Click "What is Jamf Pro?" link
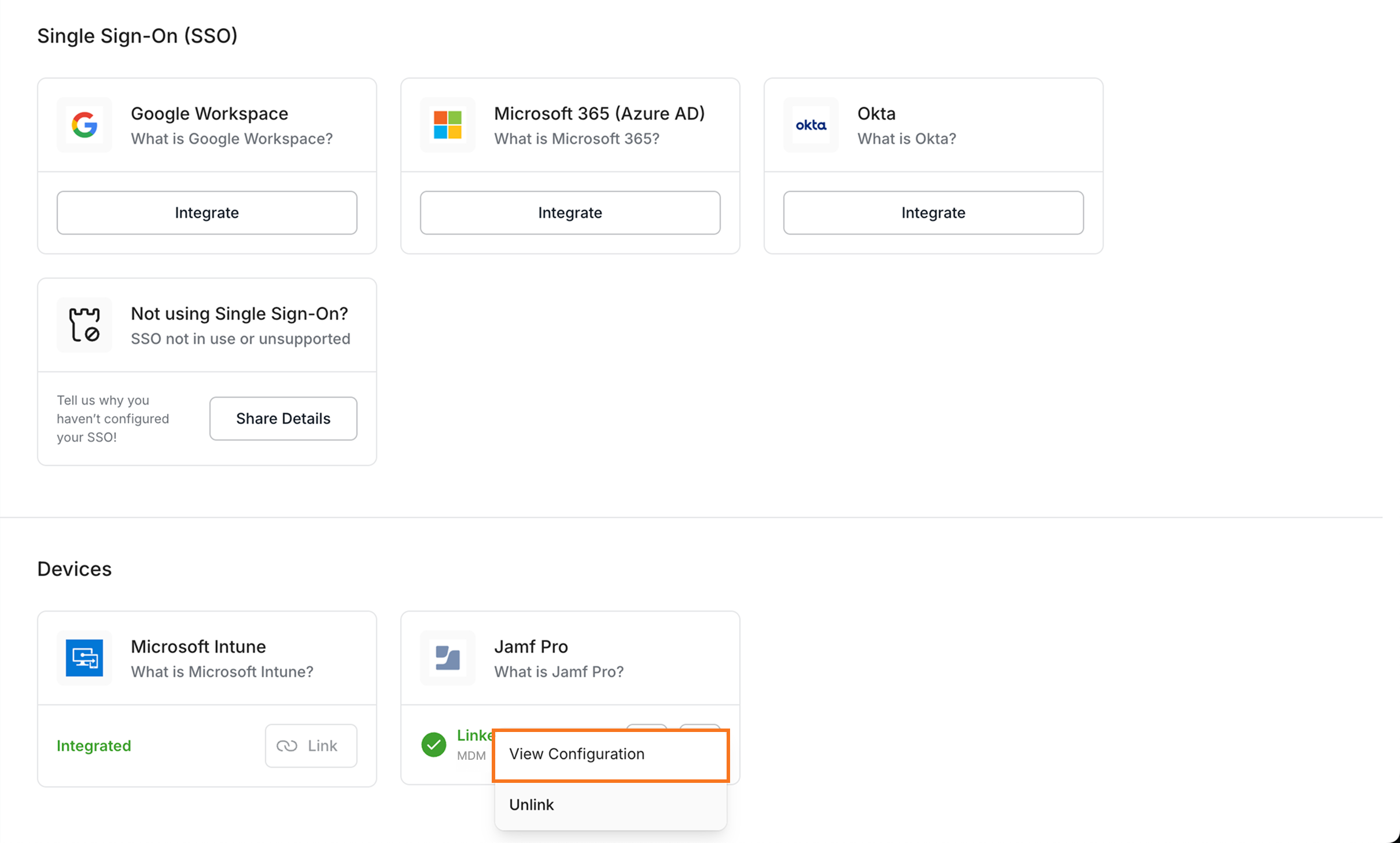The height and width of the screenshot is (843, 1400). click(x=558, y=672)
